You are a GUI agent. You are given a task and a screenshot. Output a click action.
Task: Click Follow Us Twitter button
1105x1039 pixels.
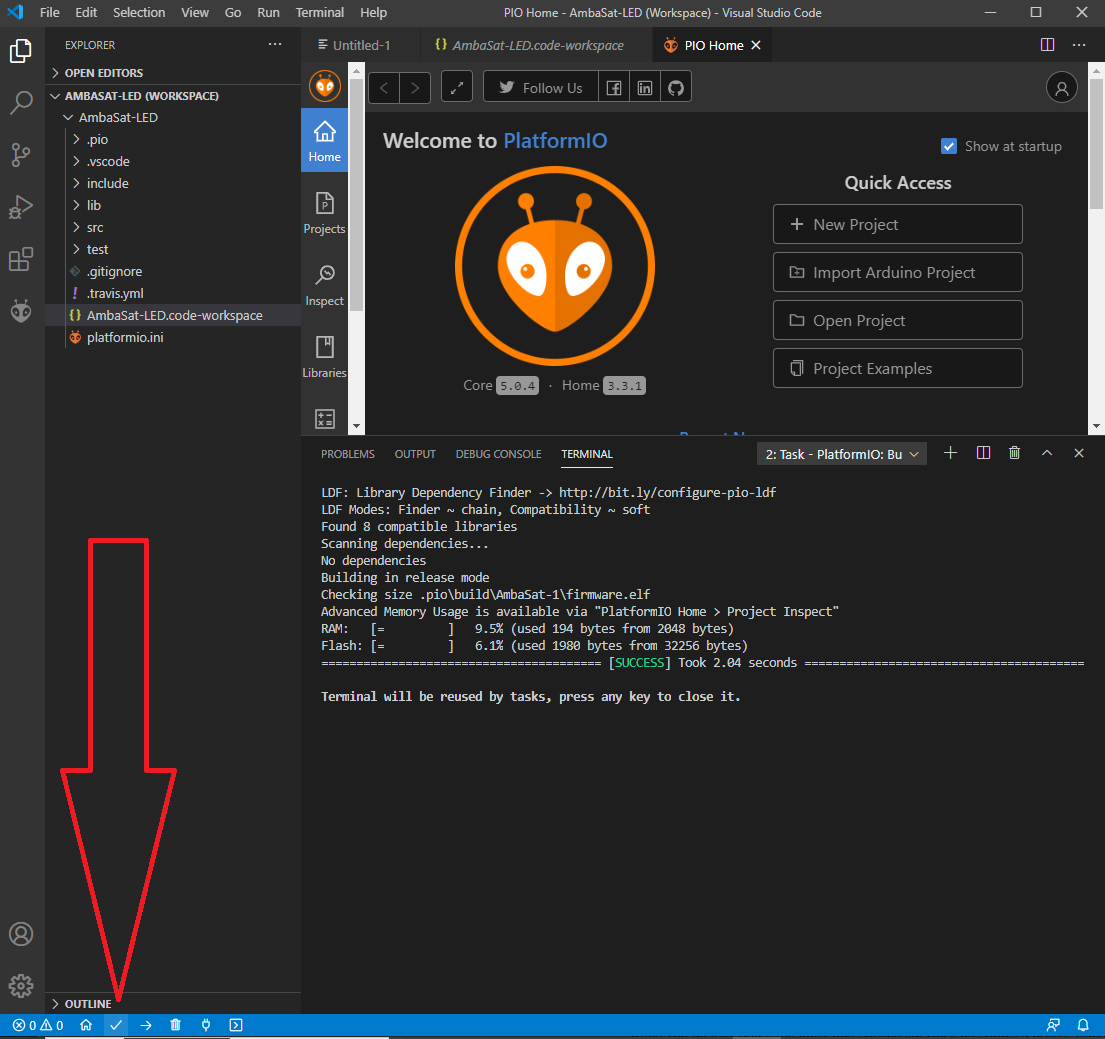(541, 87)
